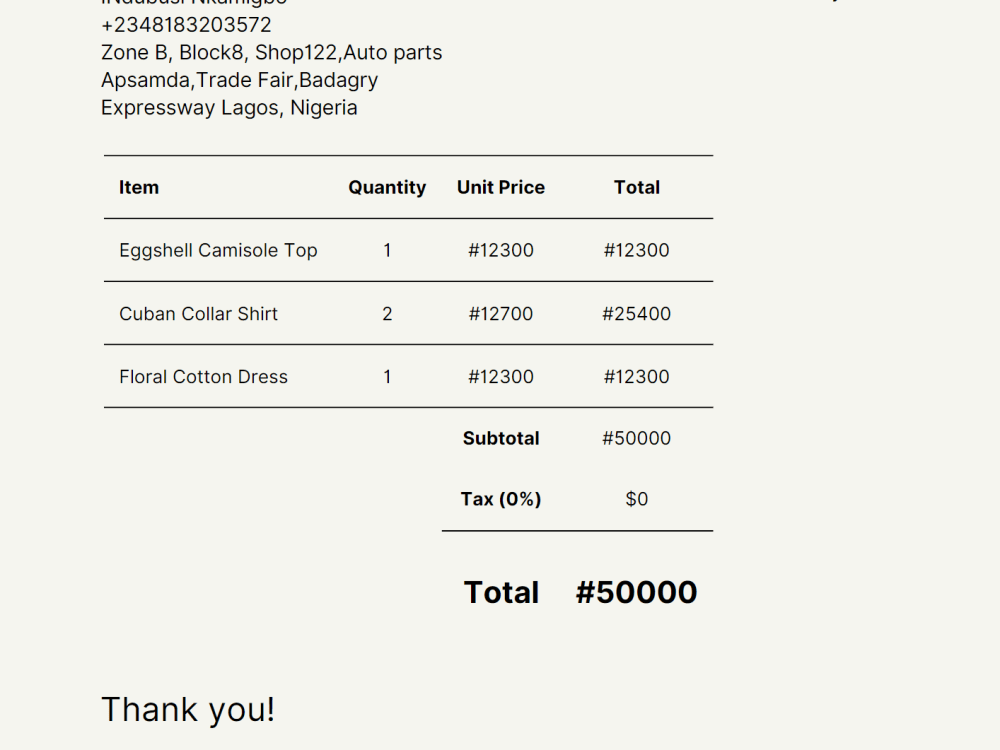The width and height of the screenshot is (1000, 750).
Task: Click the Zone B, Block8 address line
Action: click(272, 52)
